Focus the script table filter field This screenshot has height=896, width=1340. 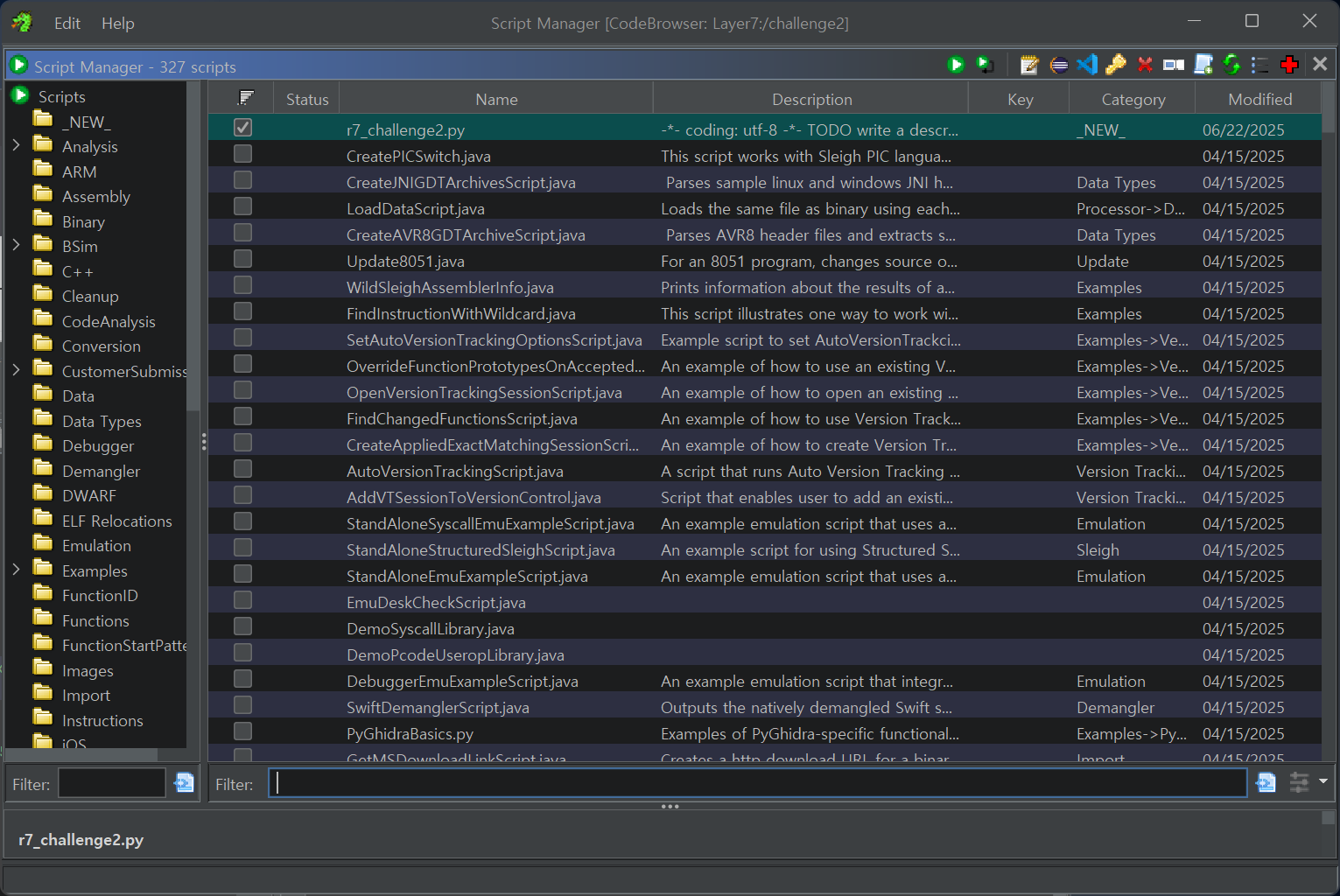pyautogui.click(x=757, y=783)
